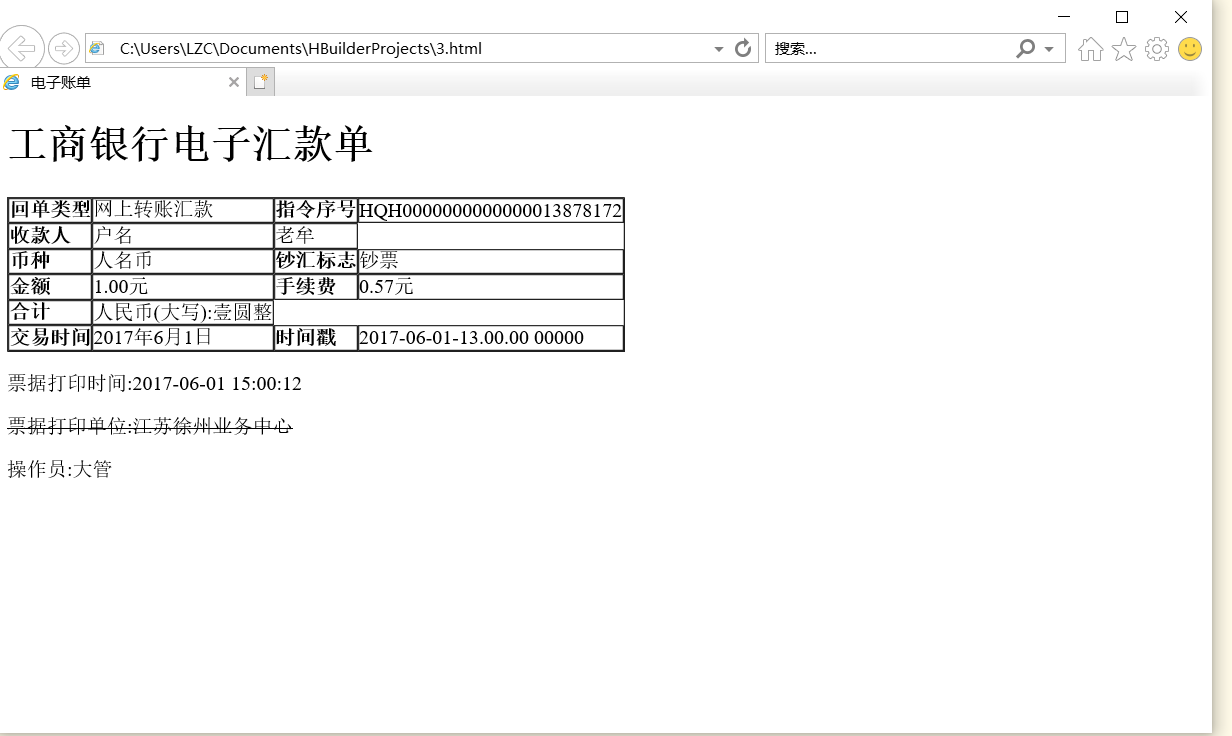Click the 币种 header cell
Viewport: 1232px width, 736px height.
click(x=50, y=261)
